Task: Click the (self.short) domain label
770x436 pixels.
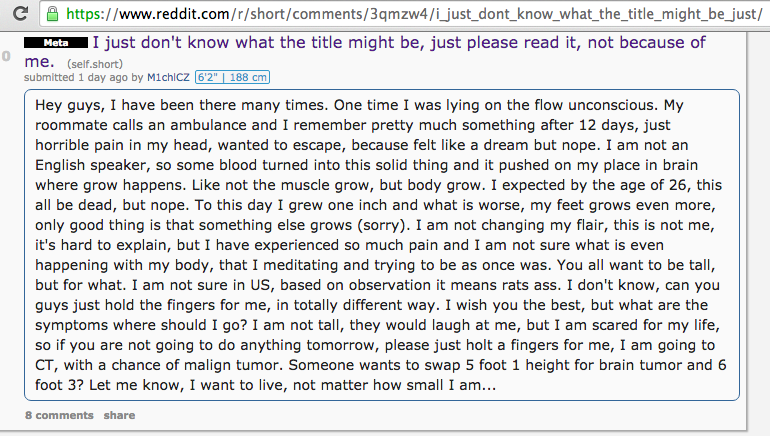Action: tap(95, 64)
